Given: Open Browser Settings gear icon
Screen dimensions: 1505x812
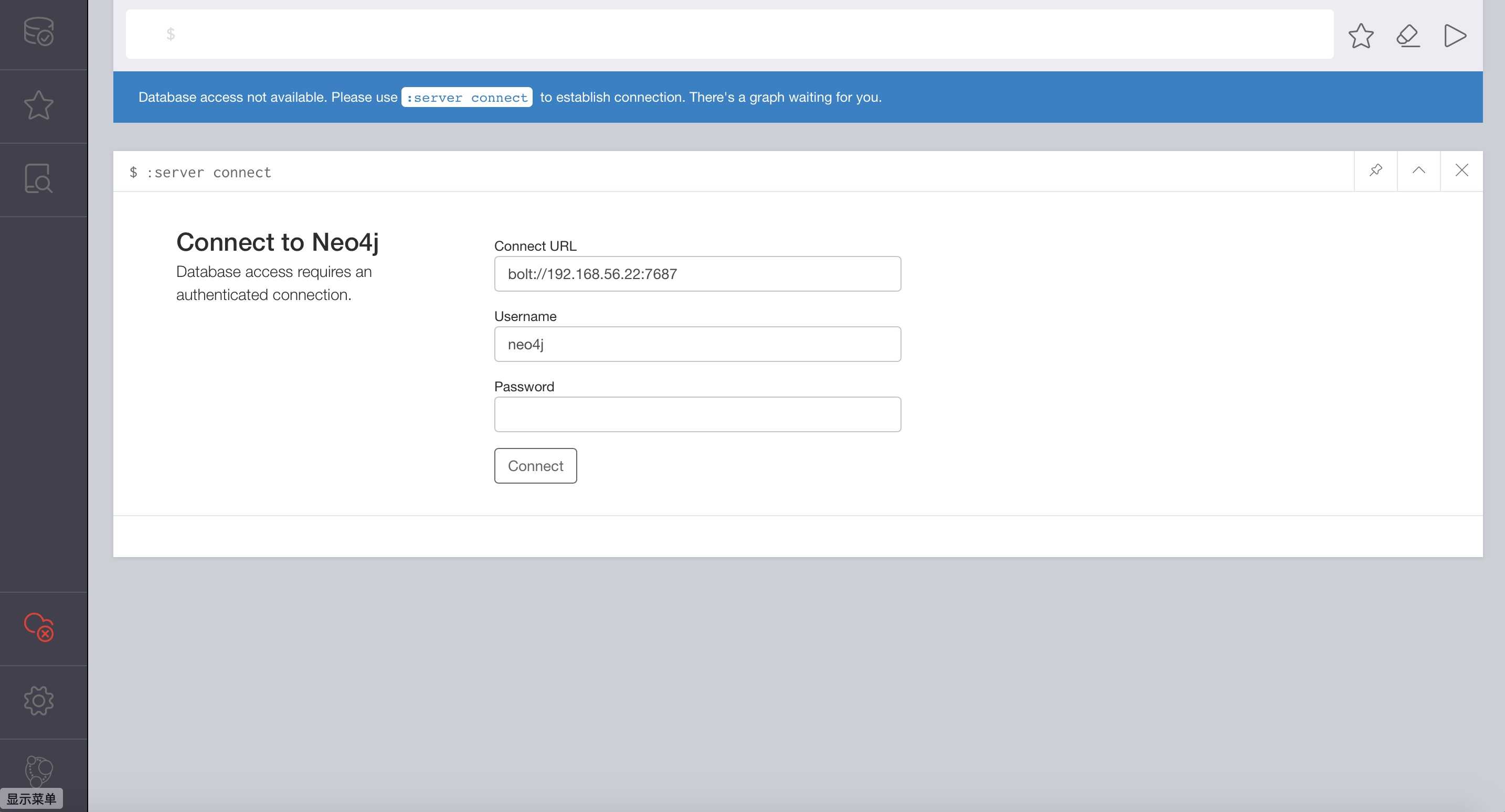Looking at the screenshot, I should (x=38, y=700).
